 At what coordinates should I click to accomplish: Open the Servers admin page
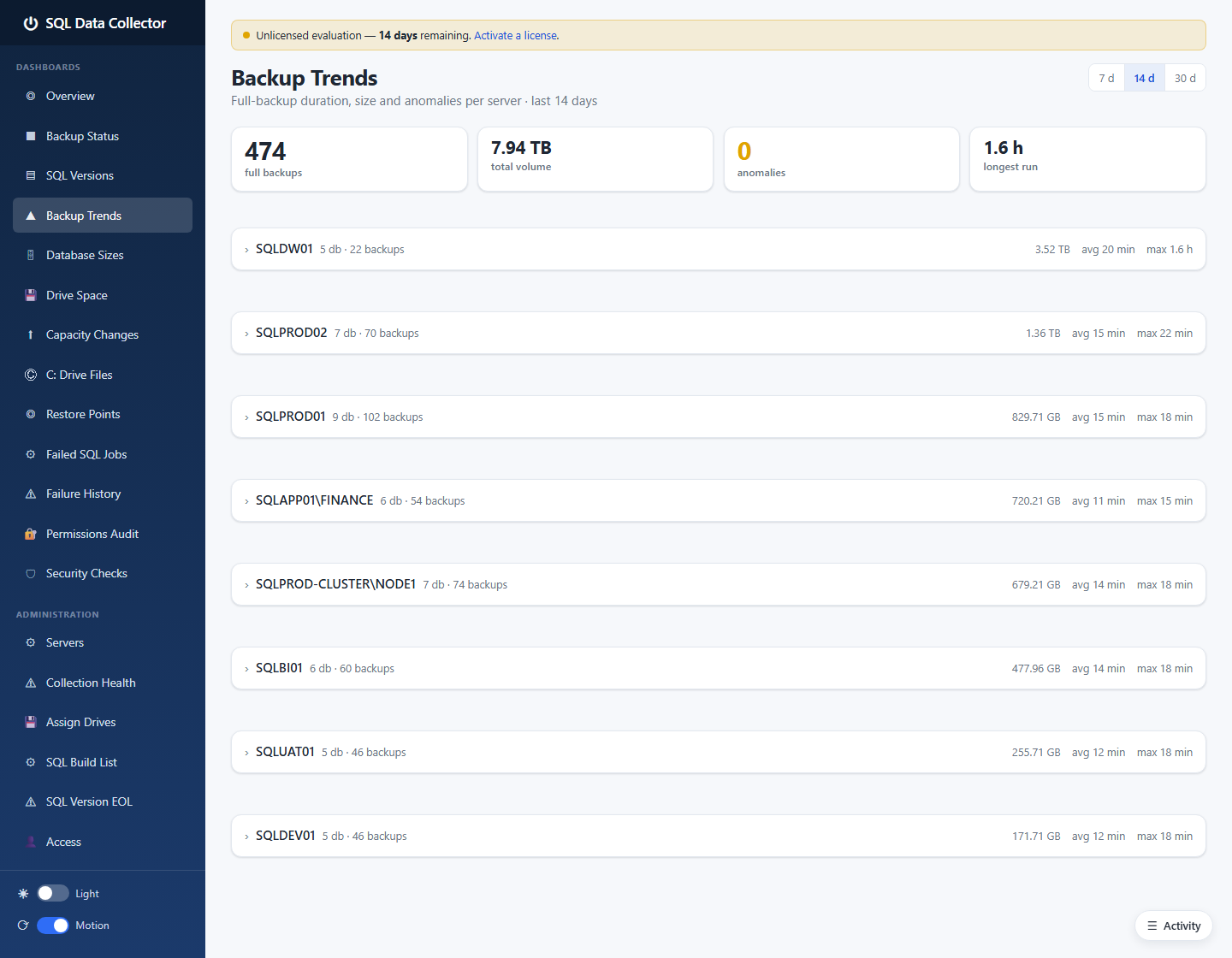[x=103, y=642]
